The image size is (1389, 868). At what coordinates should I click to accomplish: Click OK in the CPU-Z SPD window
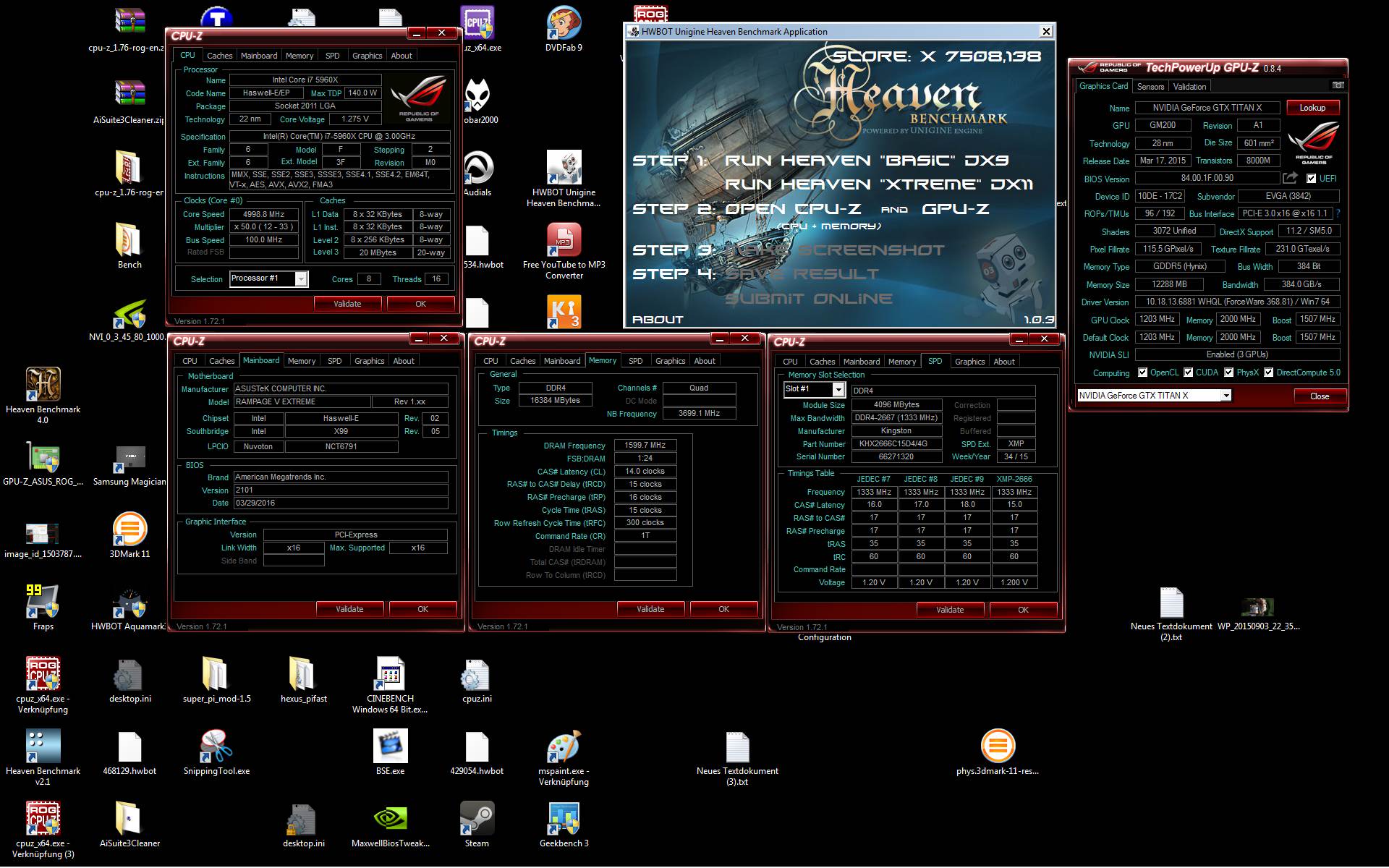[x=1023, y=610]
